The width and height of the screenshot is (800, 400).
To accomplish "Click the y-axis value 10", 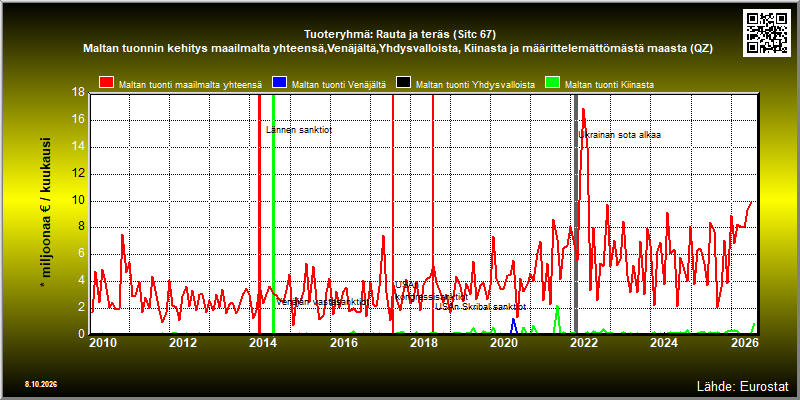I will point(78,201).
